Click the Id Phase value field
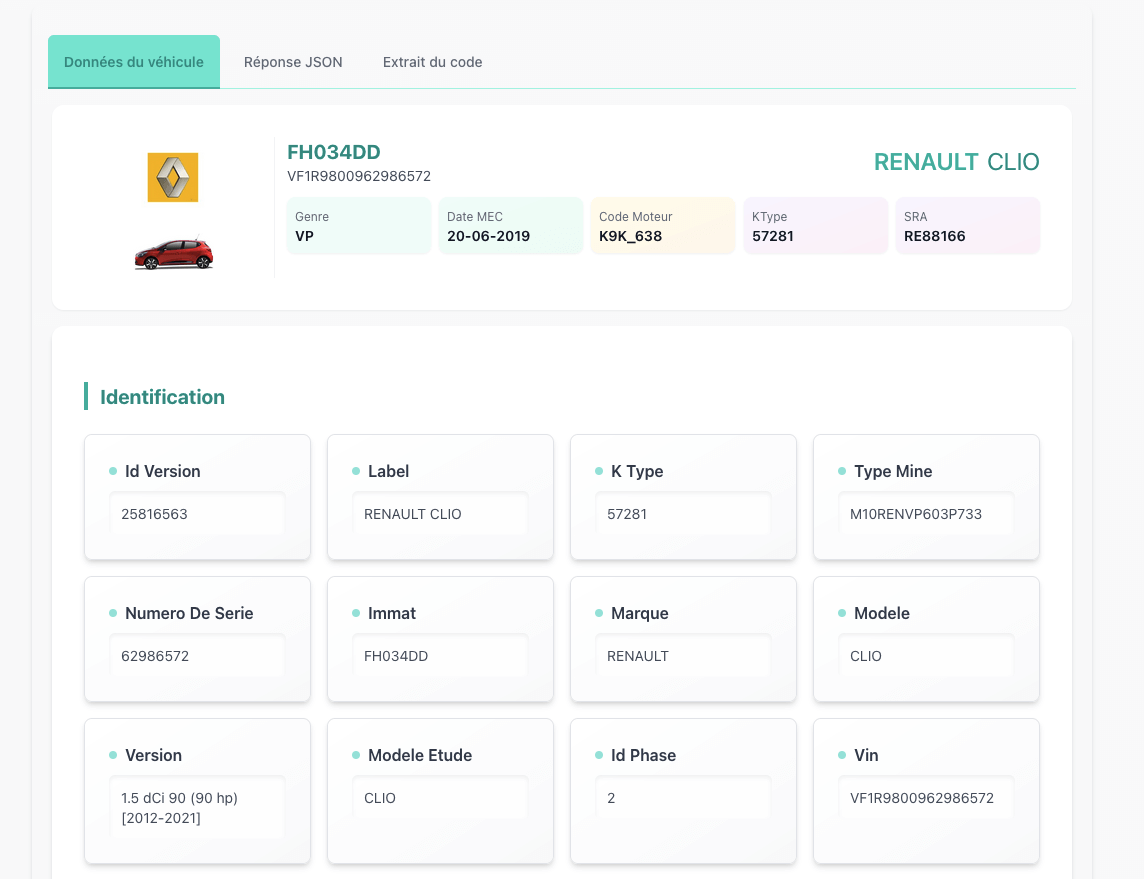Viewport: 1144px width, 879px height. click(x=683, y=798)
